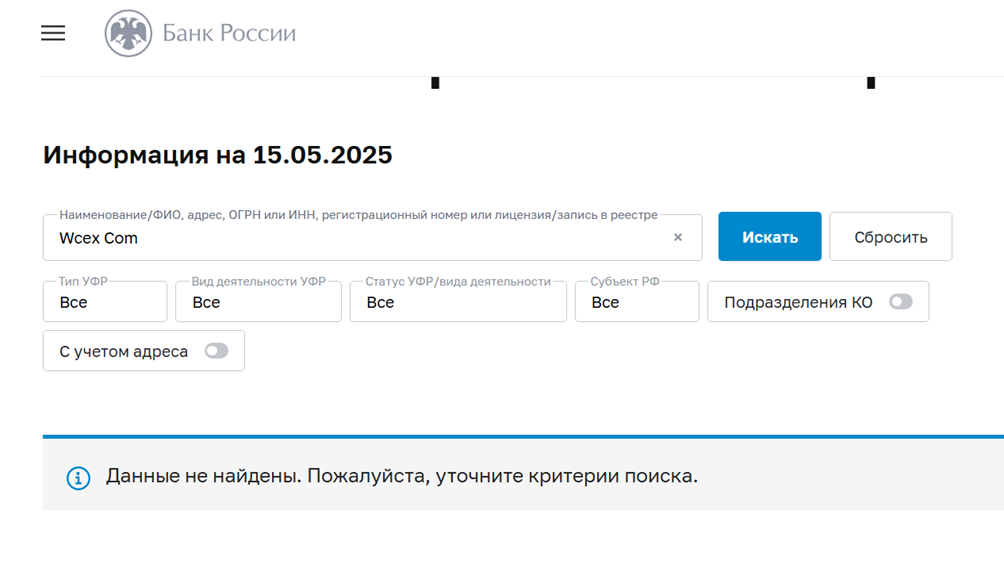Open the Статус УФР/вида деятельности dropdown

tap(458, 302)
